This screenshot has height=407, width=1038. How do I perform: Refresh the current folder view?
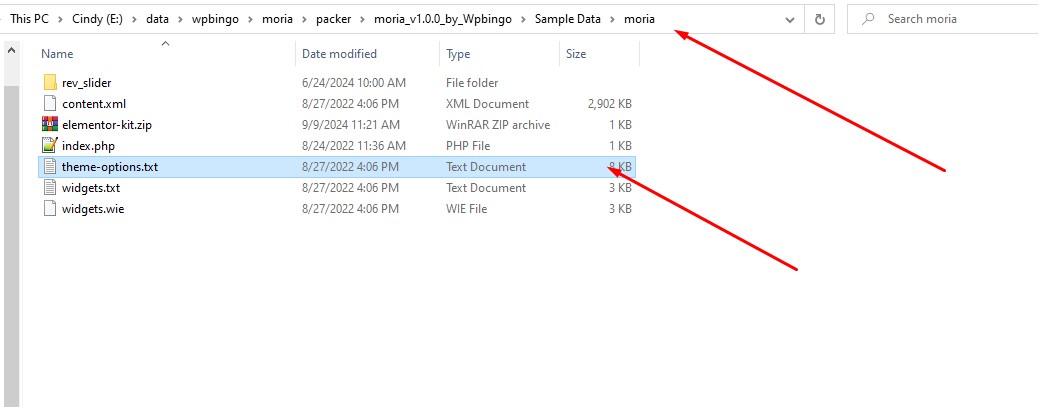pyautogui.click(x=820, y=19)
